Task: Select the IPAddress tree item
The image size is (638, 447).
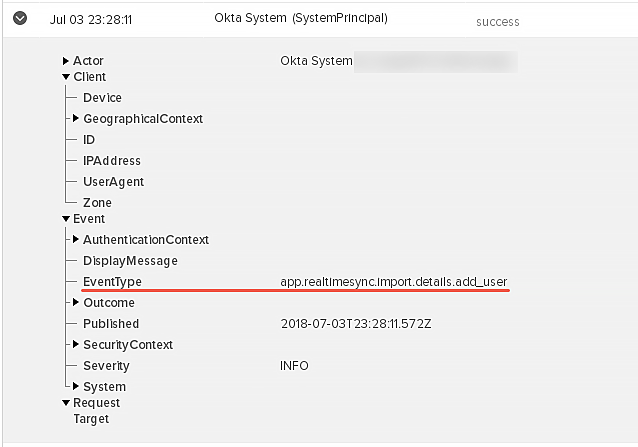Action: pyautogui.click(x=112, y=161)
